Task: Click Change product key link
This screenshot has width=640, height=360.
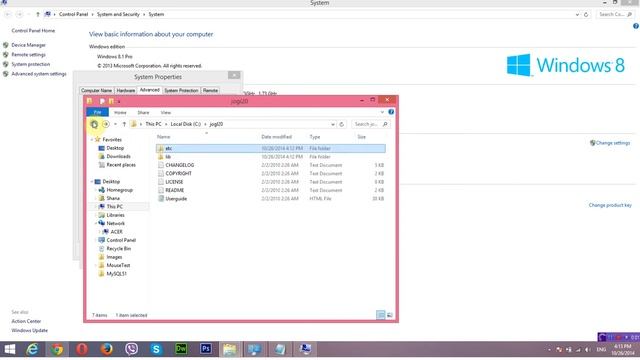Action: (610, 205)
